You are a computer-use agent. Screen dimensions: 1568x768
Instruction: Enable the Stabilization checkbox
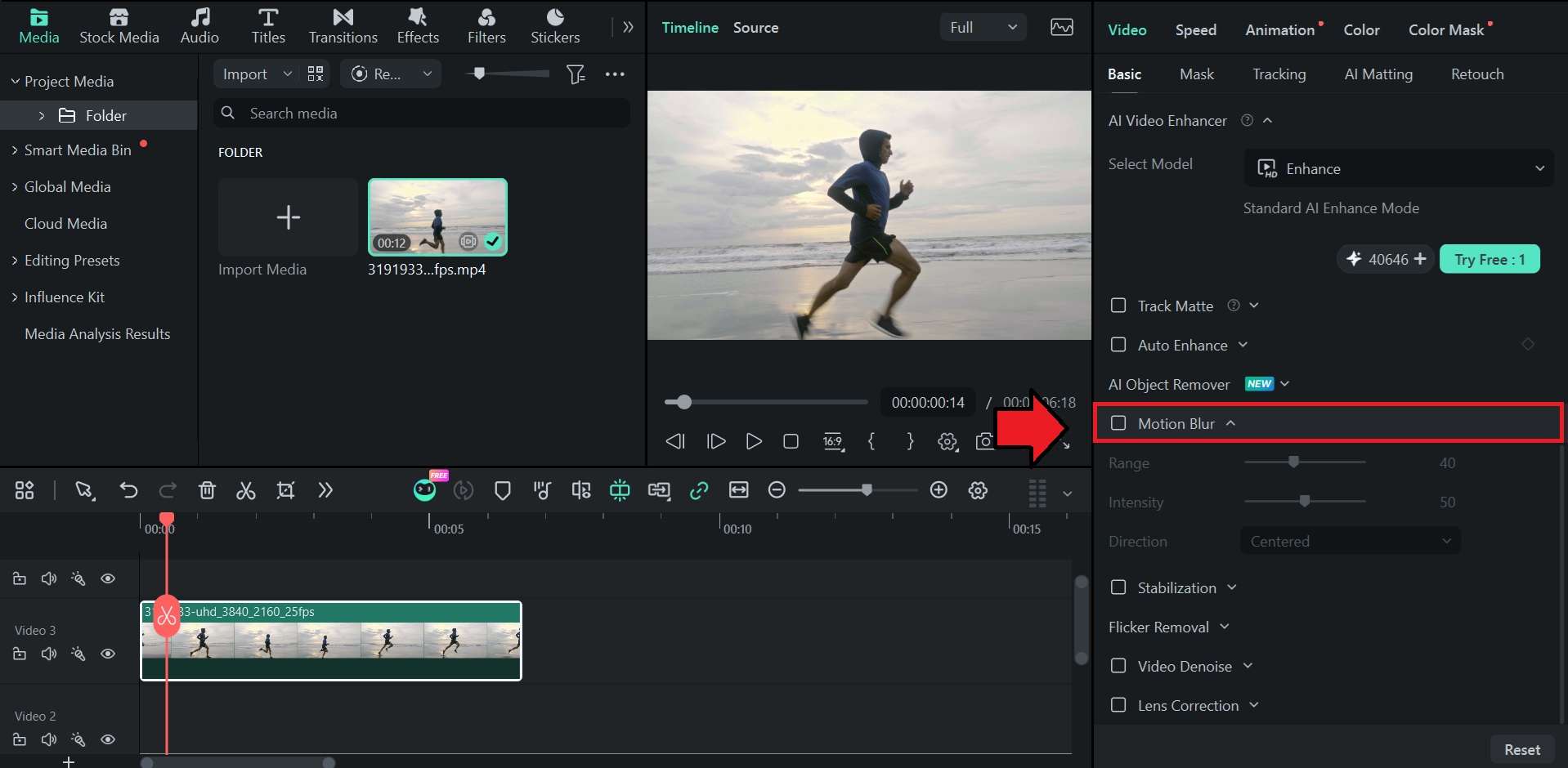coord(1118,587)
